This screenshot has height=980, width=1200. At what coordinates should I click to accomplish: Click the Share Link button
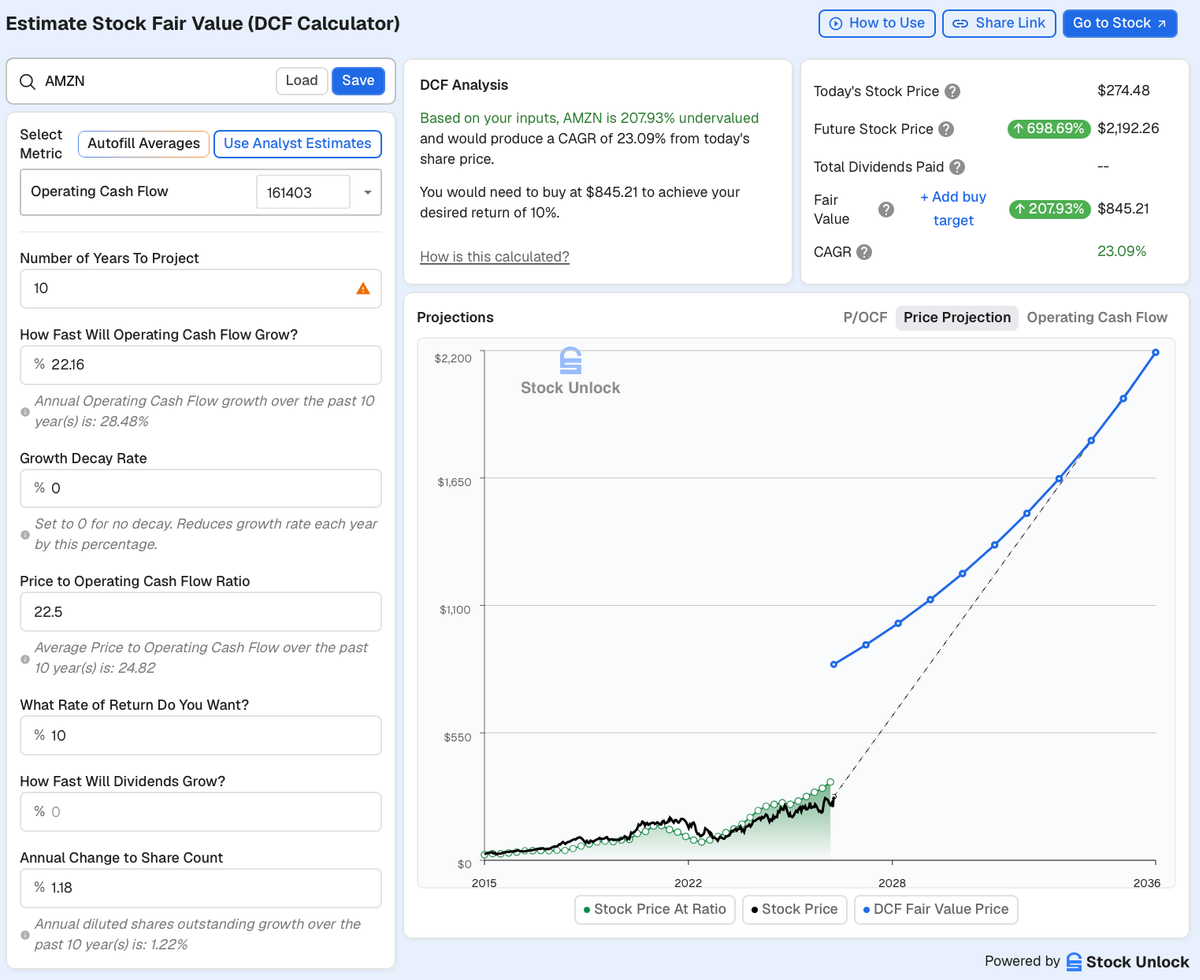click(999, 23)
